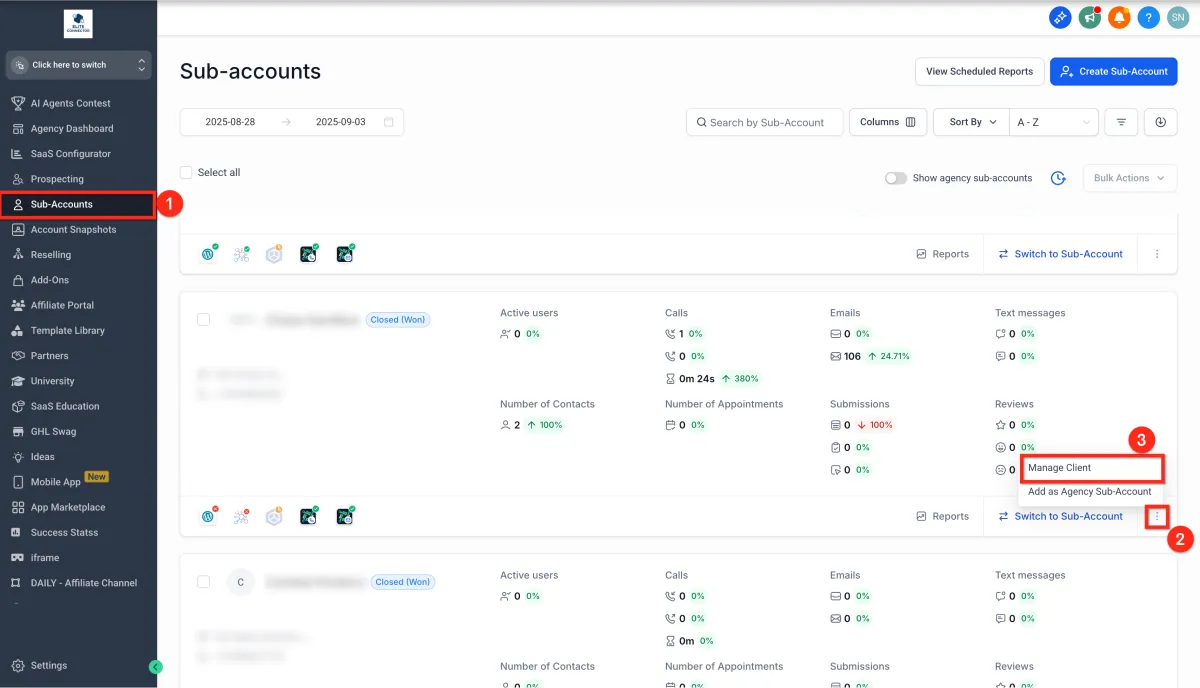Click the calendar icon in date range
Viewport: 1200px width, 688px height.
pos(389,122)
